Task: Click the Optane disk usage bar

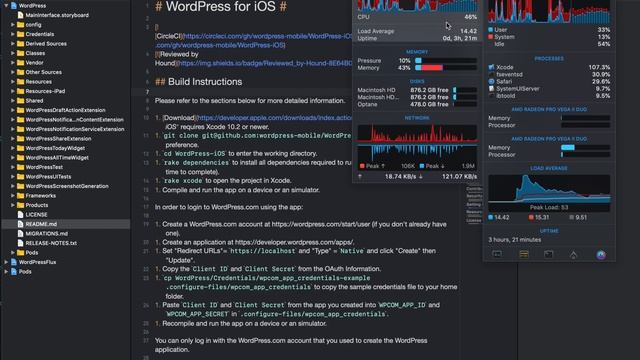Action: coord(464,104)
